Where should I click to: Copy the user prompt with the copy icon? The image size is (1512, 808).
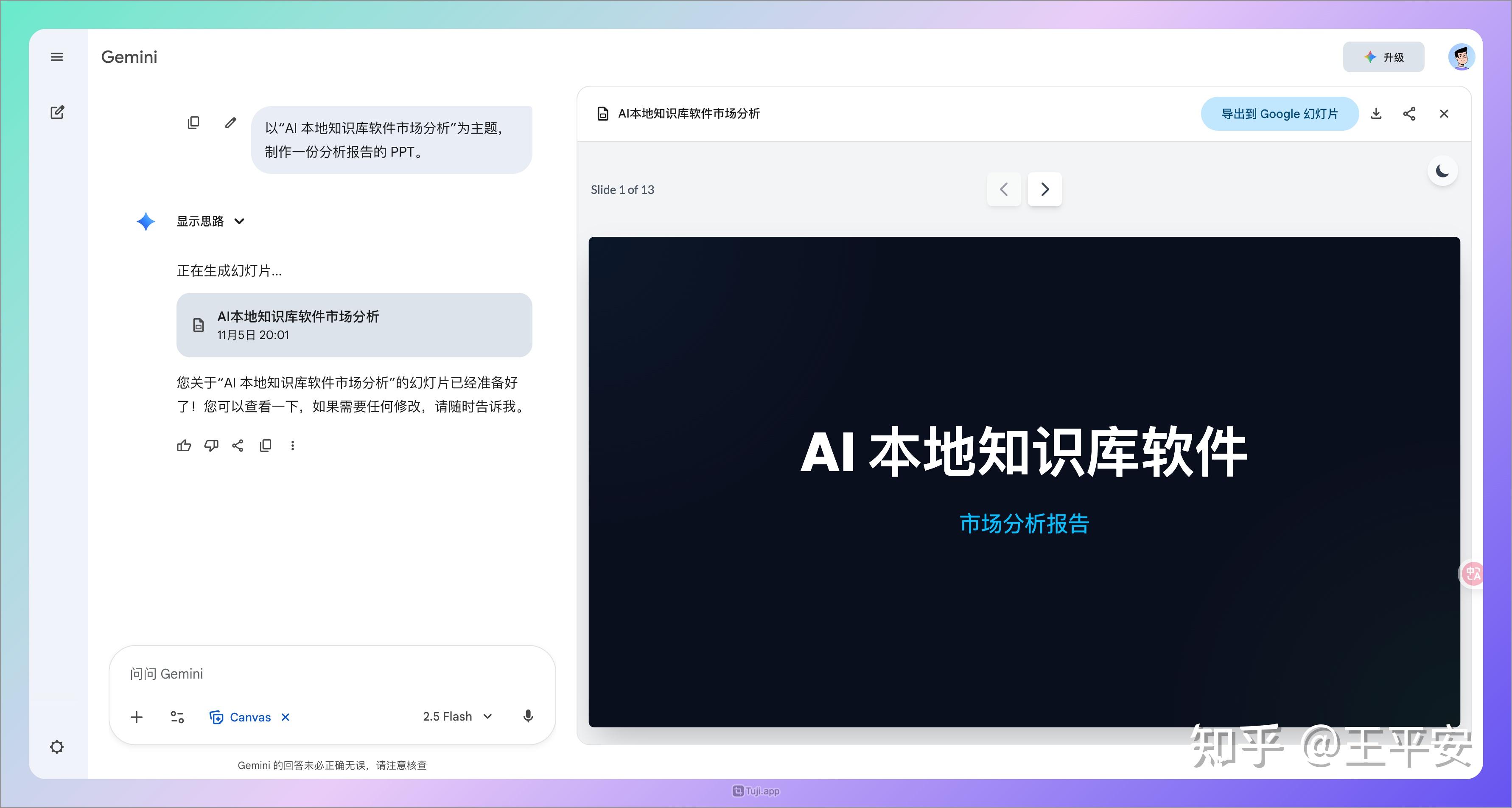pyautogui.click(x=194, y=122)
